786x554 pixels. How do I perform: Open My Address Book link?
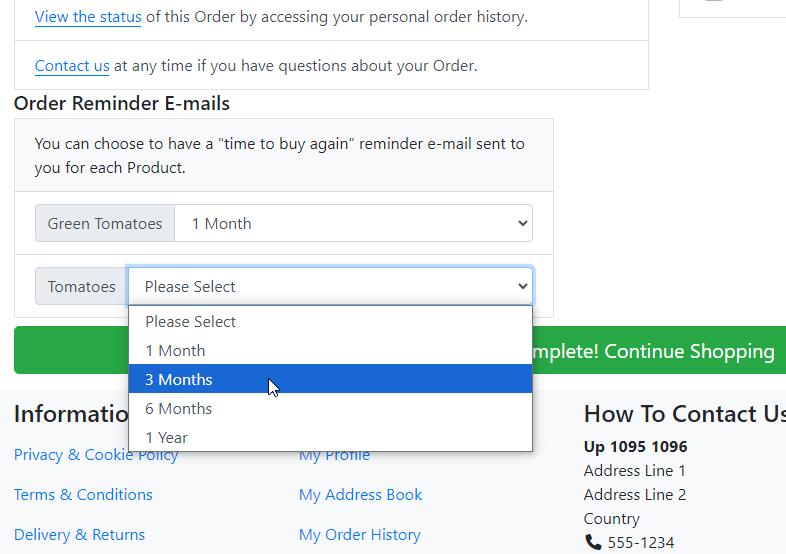[x=360, y=494]
